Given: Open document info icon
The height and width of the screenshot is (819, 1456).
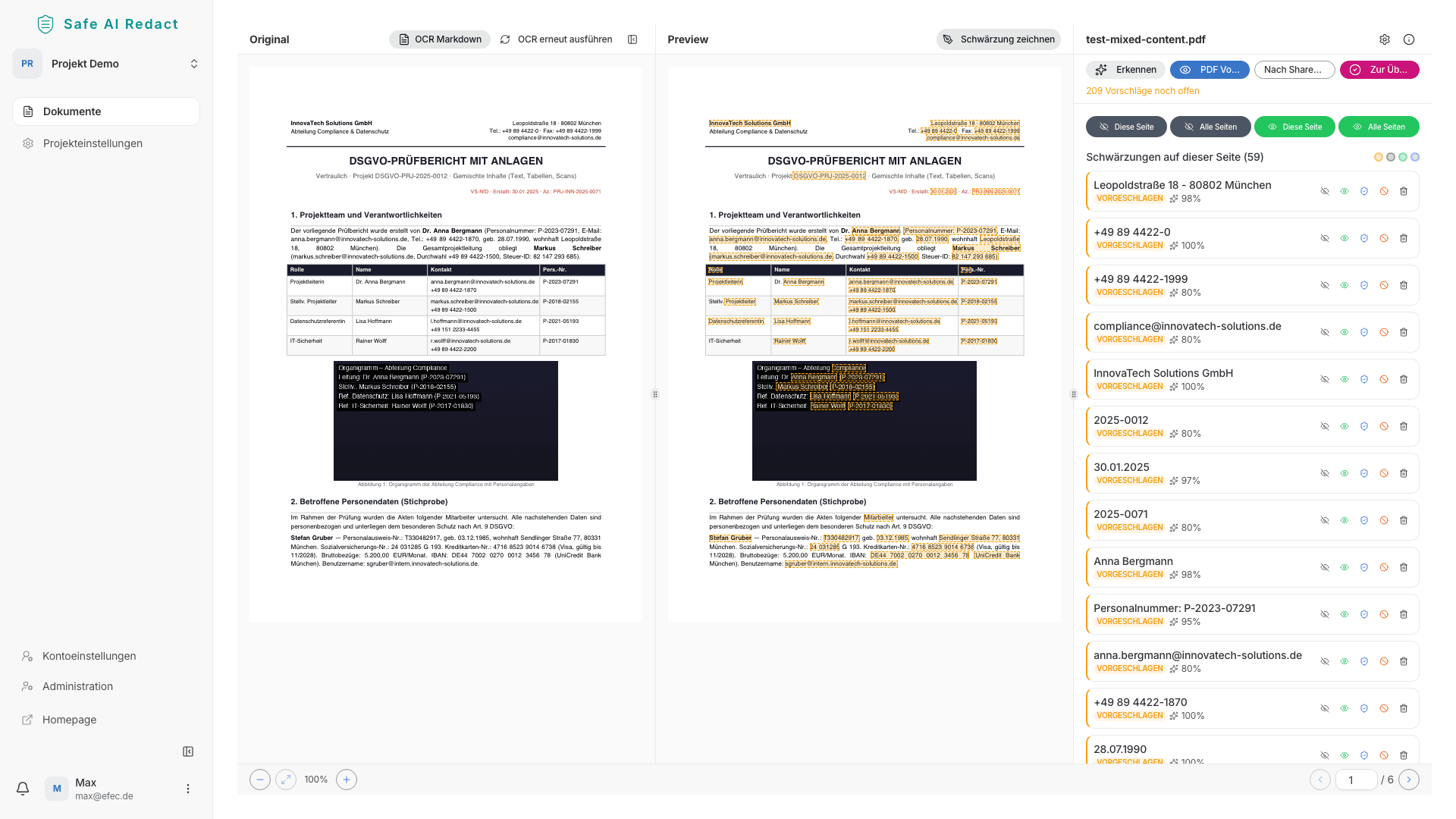Looking at the screenshot, I should [1409, 39].
